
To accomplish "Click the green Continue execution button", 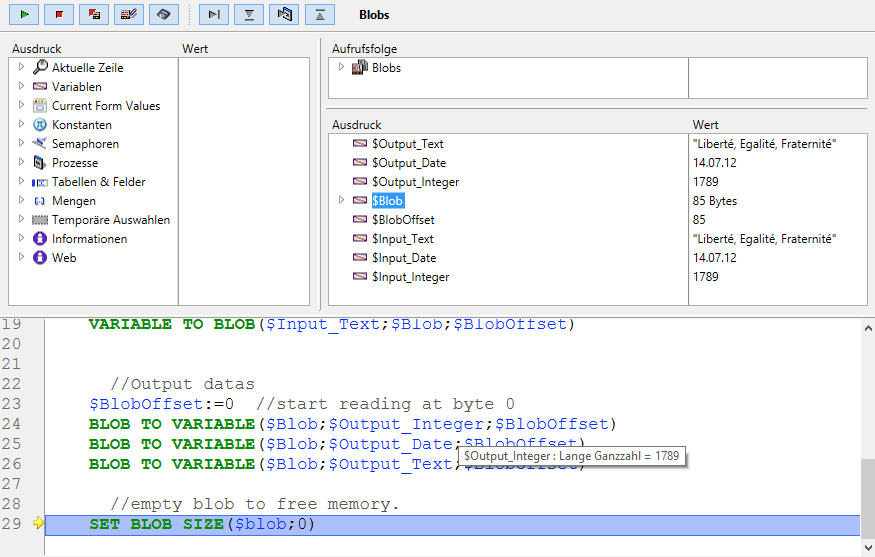I will [x=25, y=14].
